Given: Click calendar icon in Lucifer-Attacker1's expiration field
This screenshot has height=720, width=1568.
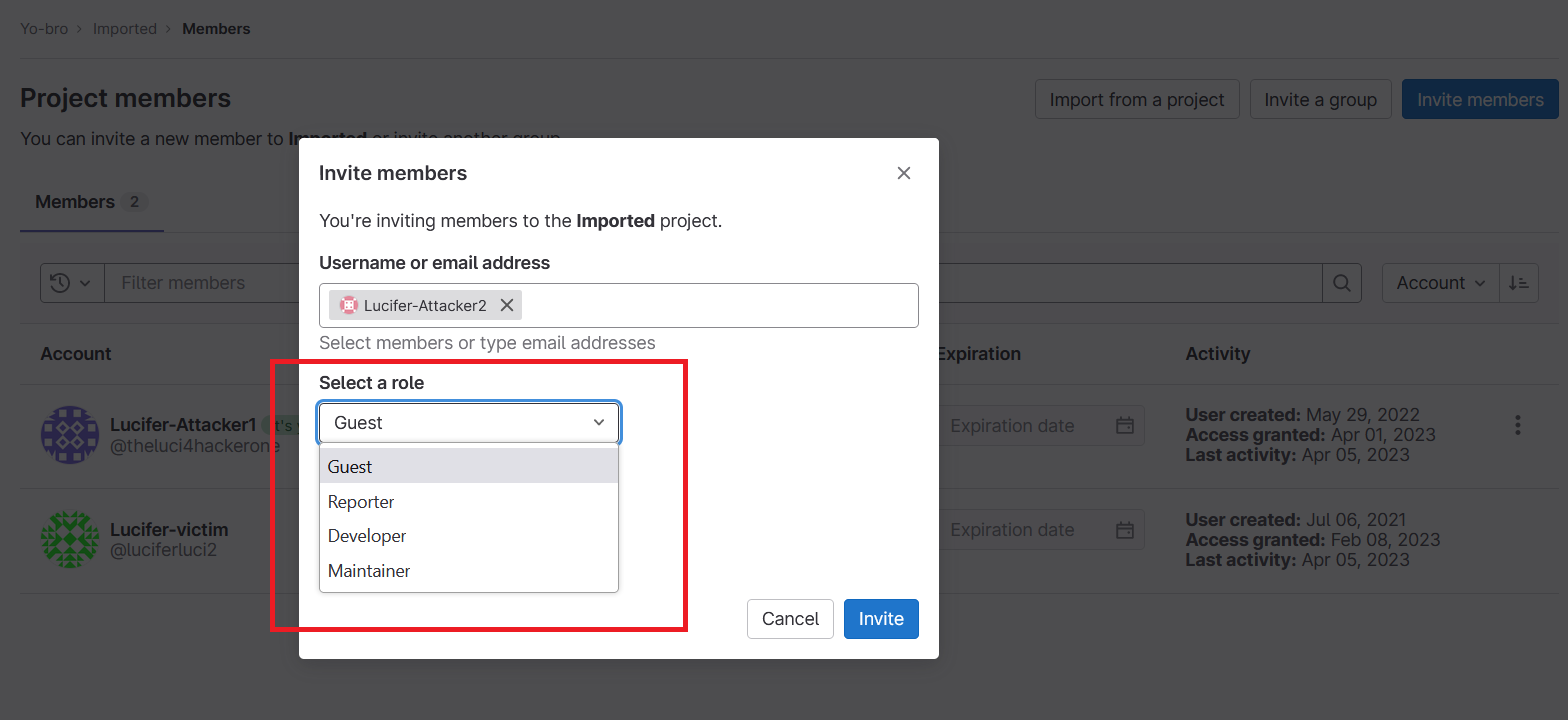Looking at the screenshot, I should (1125, 426).
